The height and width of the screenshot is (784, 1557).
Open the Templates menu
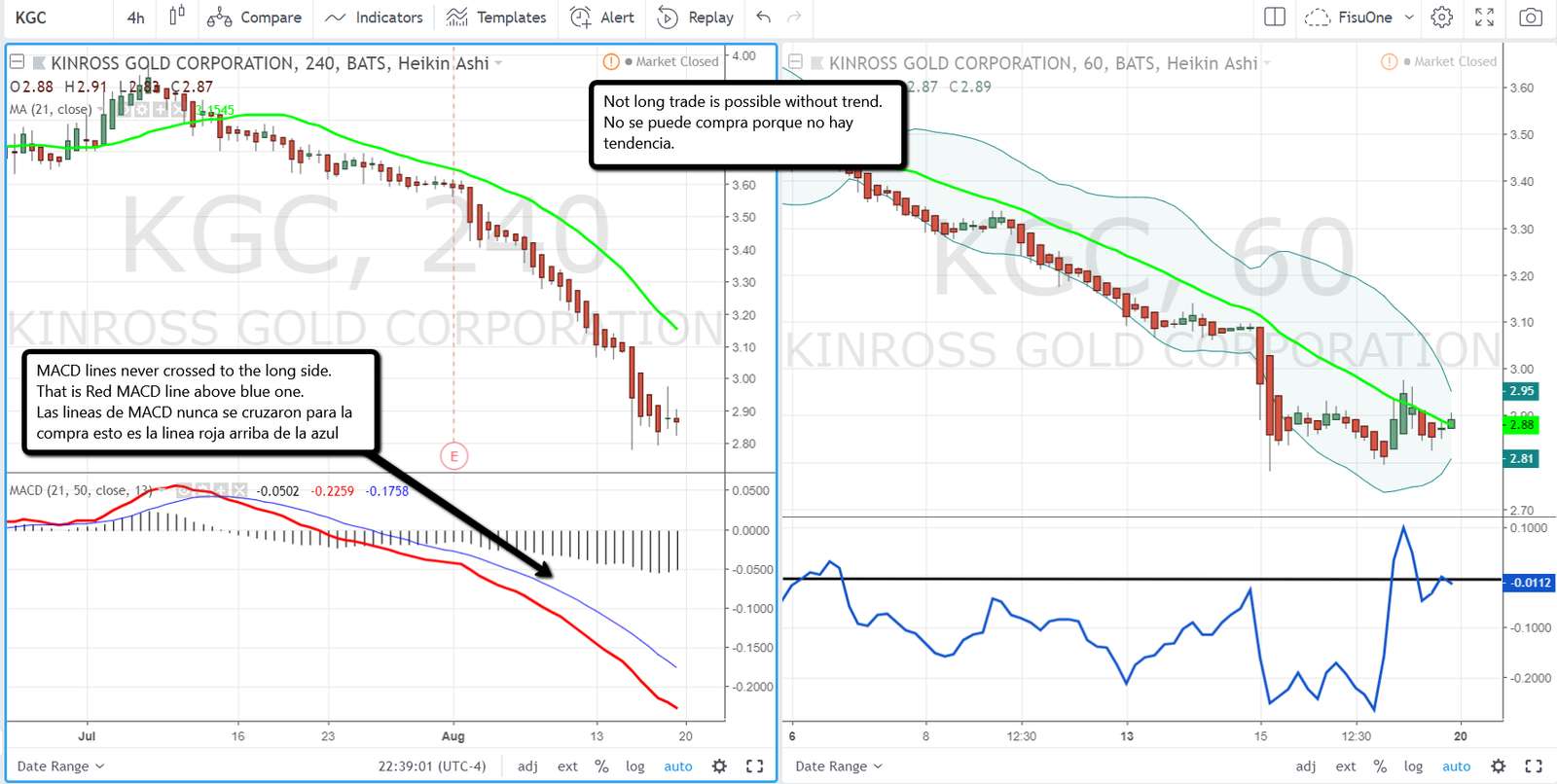(496, 18)
